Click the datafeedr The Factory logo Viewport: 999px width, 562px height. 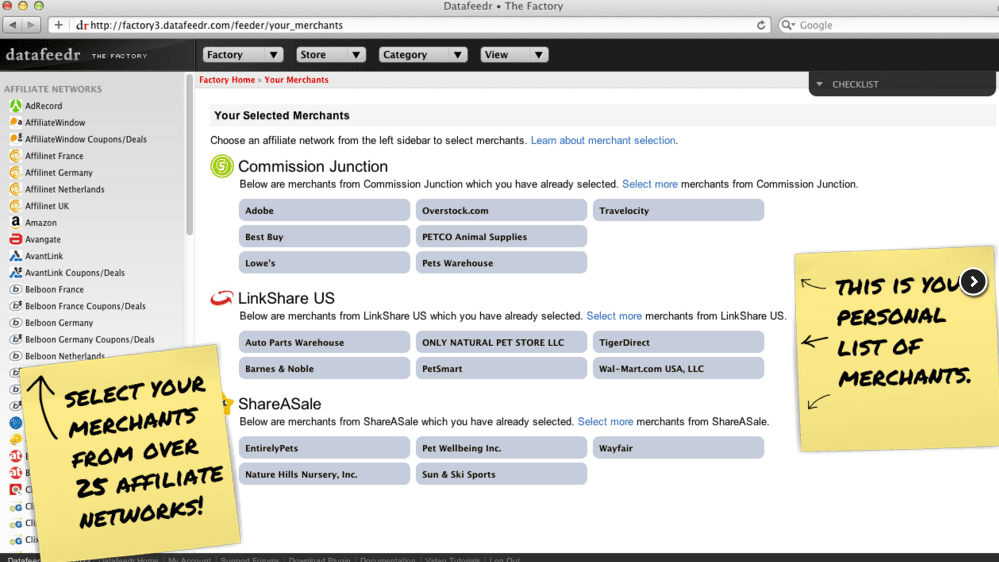point(76,55)
